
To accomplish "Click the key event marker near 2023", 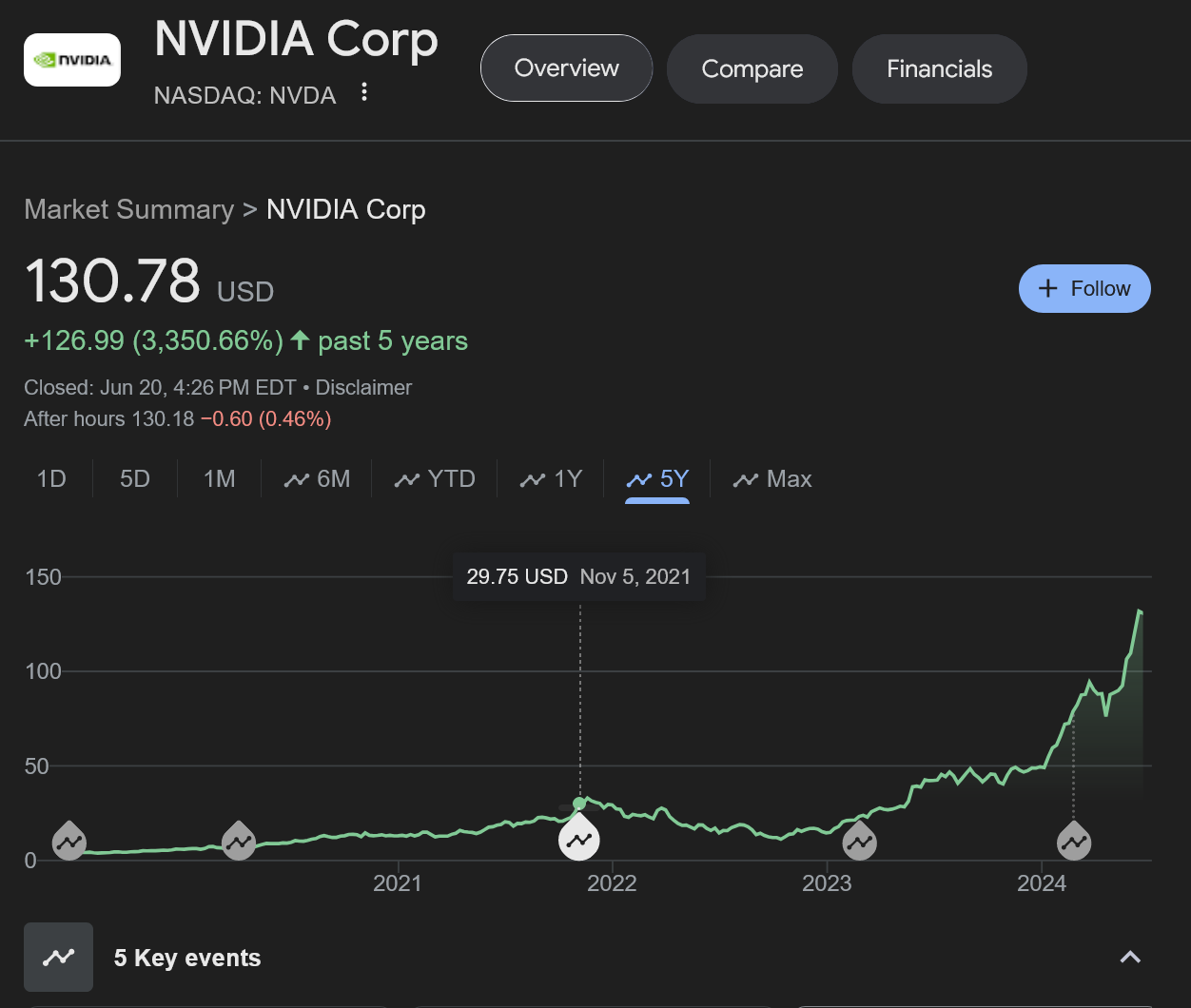I will tap(859, 841).
